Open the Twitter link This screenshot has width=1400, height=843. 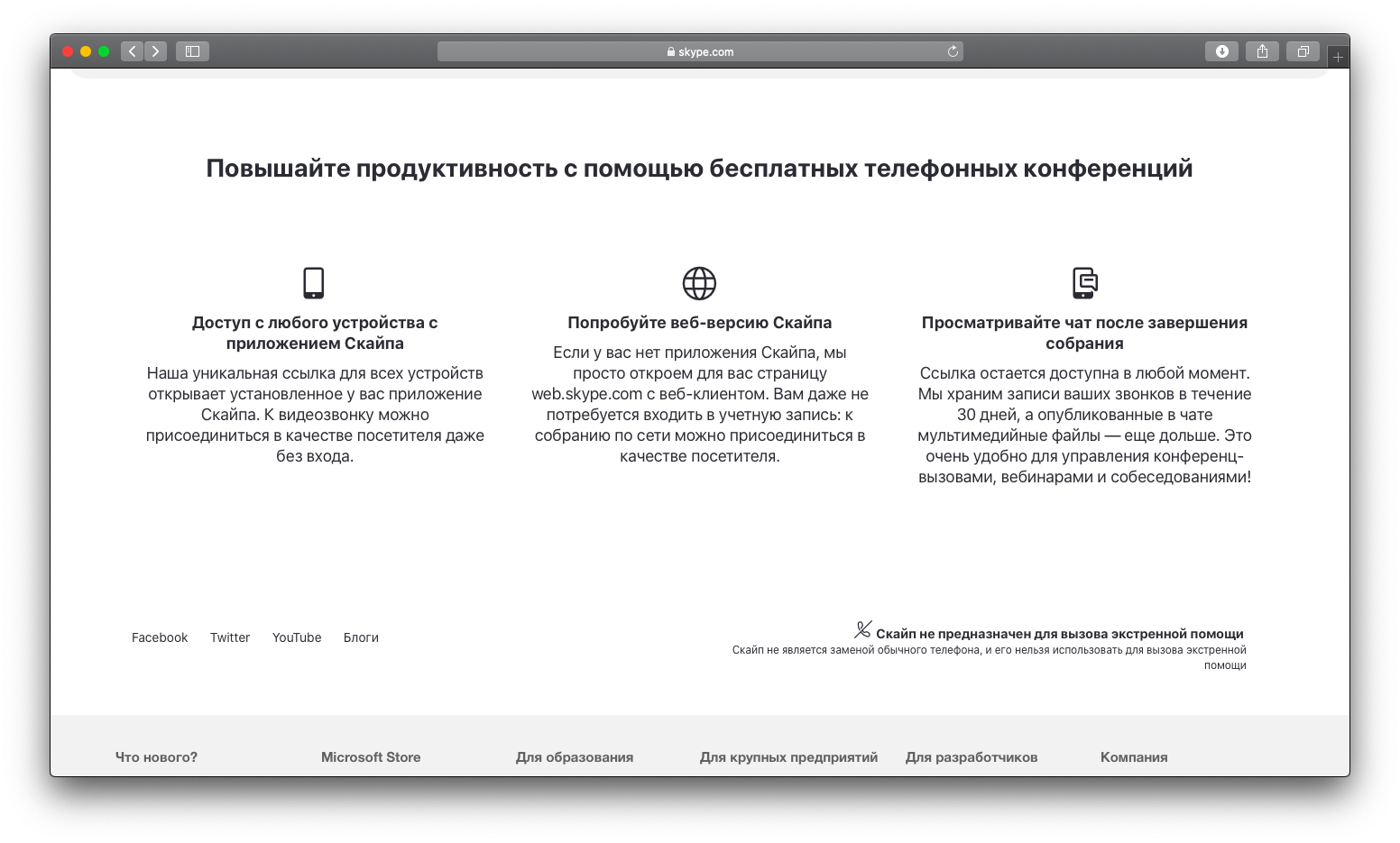230,637
